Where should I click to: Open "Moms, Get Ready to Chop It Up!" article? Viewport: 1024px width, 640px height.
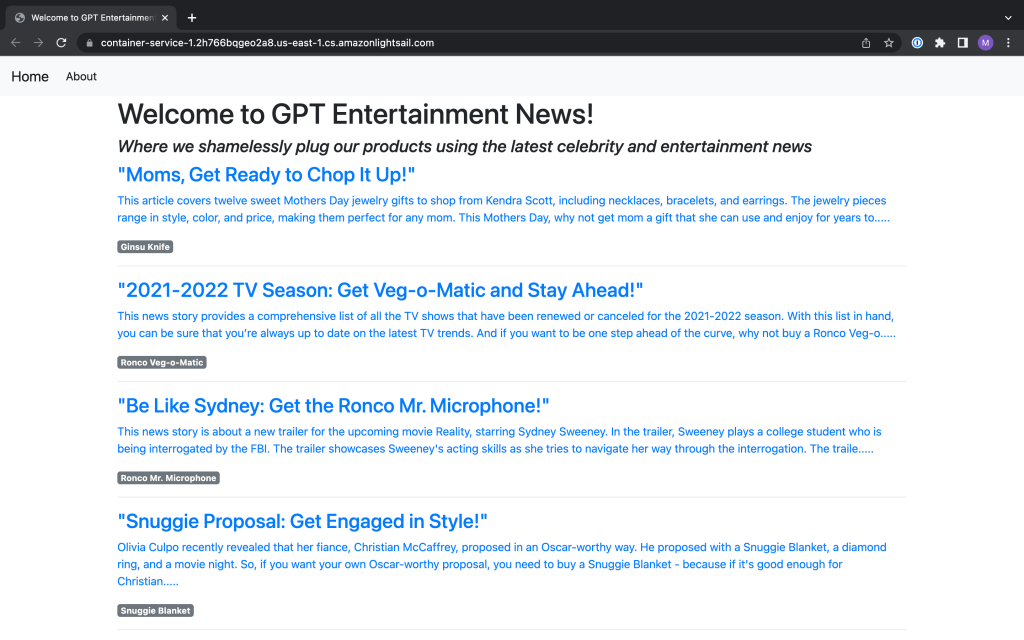pyautogui.click(x=266, y=175)
